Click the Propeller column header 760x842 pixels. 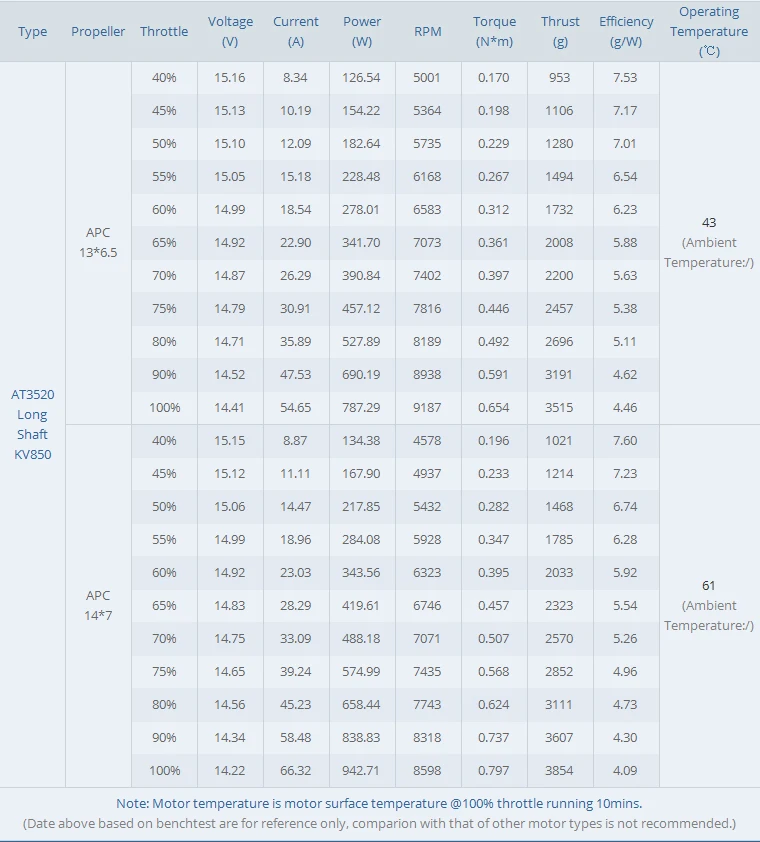(98, 32)
